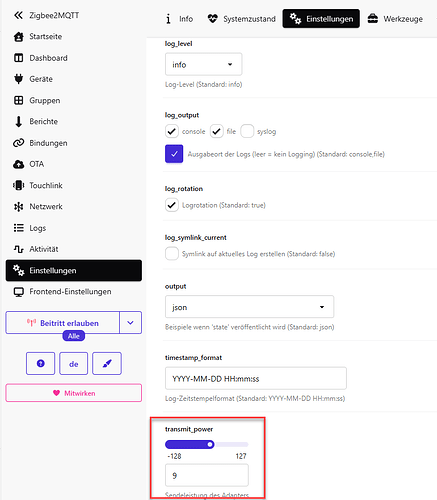Click the Touchlink vibrate icon
Image resolution: width=437 pixels, height=500 pixels.
[x=19, y=185]
